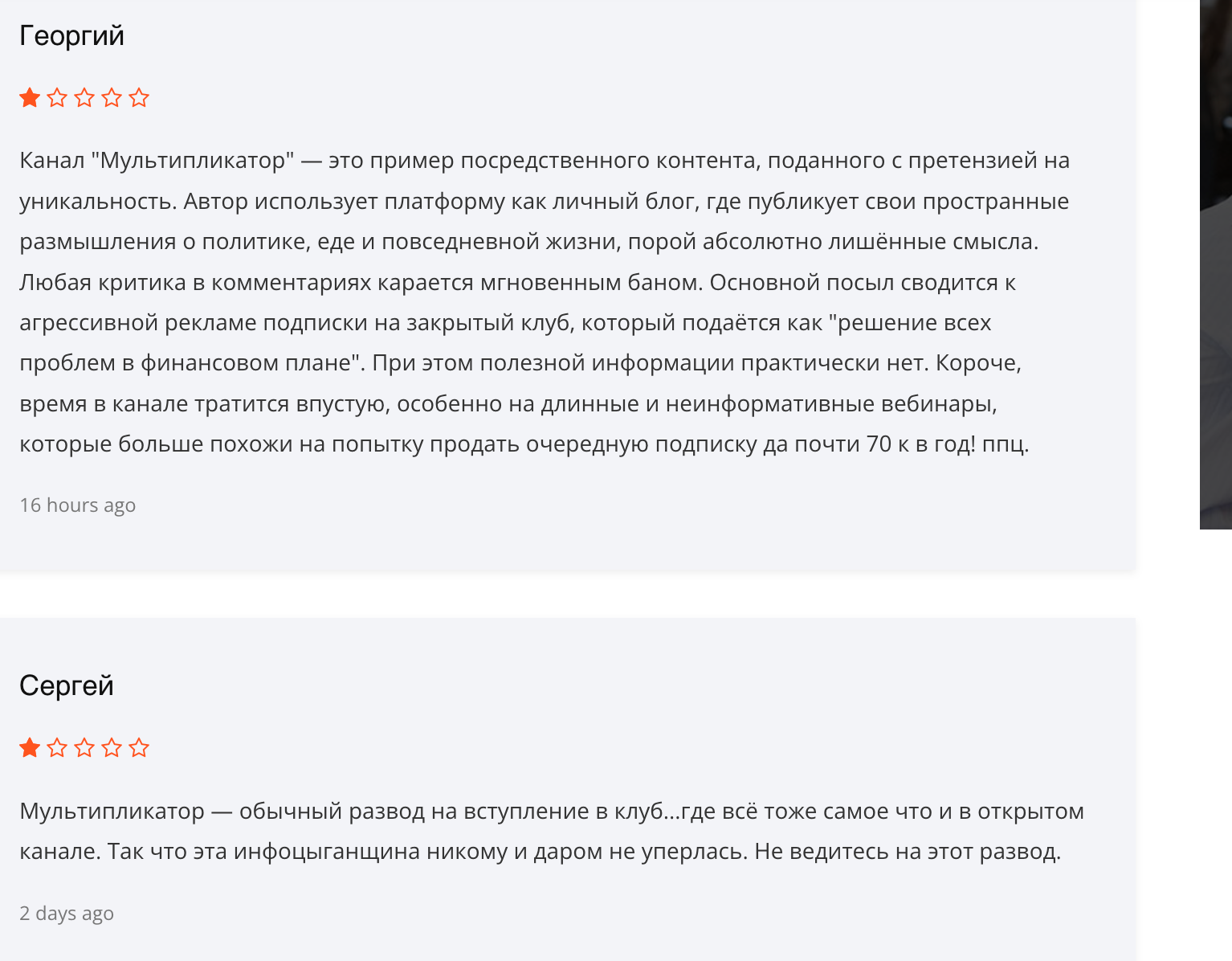Click the '16 hours ago' timestamp
Image resolution: width=1232 pixels, height=961 pixels.
coord(78,505)
